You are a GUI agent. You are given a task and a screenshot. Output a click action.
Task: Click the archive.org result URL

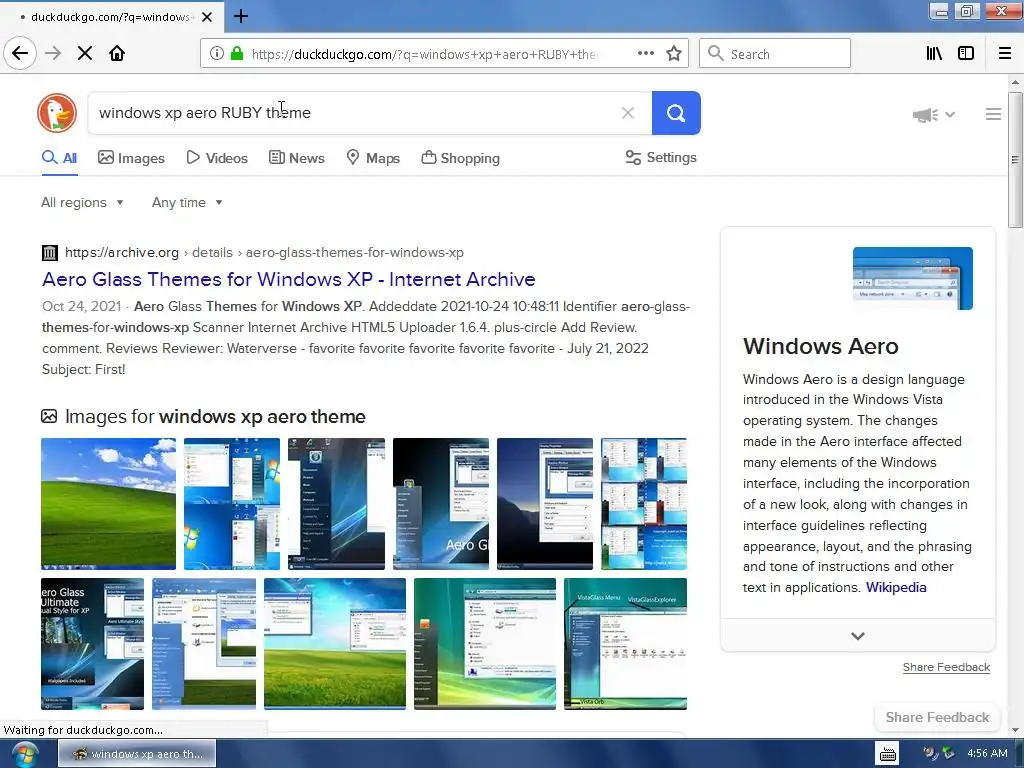coord(264,252)
